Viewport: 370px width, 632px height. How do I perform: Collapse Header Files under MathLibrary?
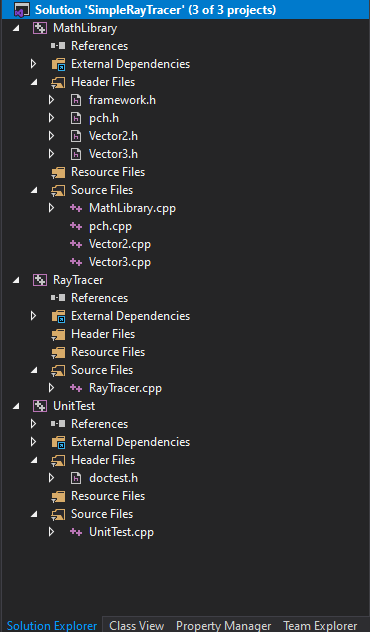click(34, 82)
